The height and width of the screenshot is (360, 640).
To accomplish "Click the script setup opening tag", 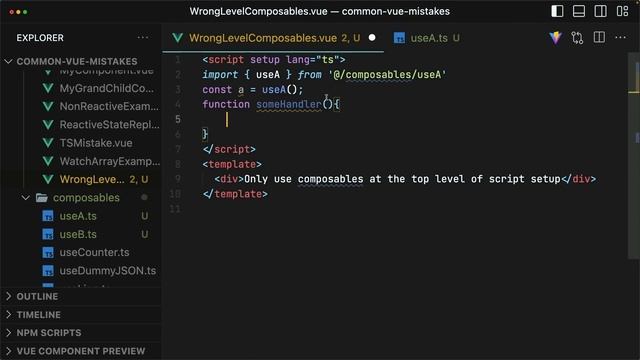I will tap(274, 60).
